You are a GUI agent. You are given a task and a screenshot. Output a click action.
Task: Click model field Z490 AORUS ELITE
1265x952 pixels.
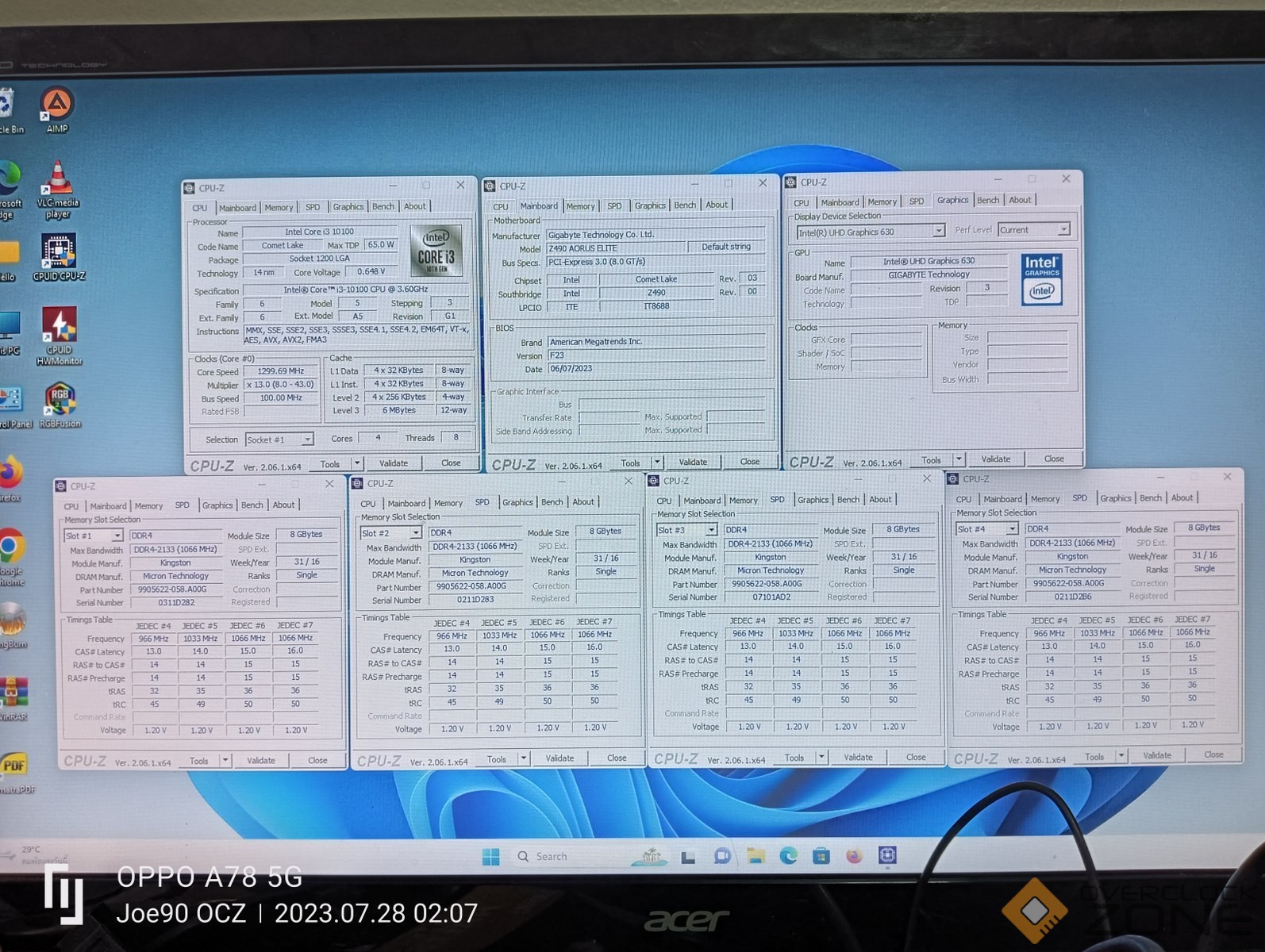coord(616,248)
